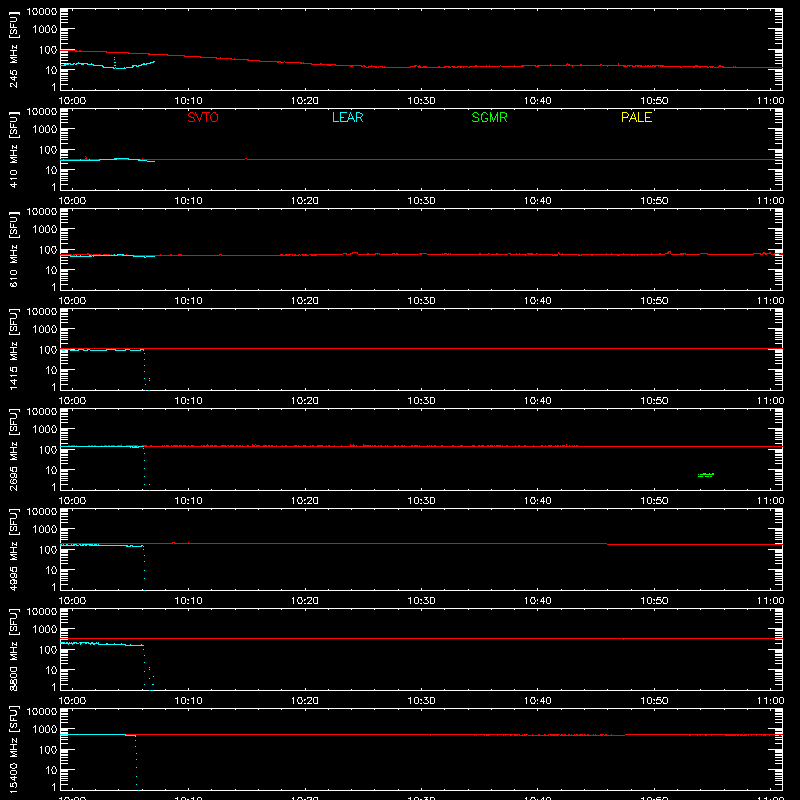
Task: Click 10:40 time tick below the 610 MHz panel
Action: click(537, 301)
